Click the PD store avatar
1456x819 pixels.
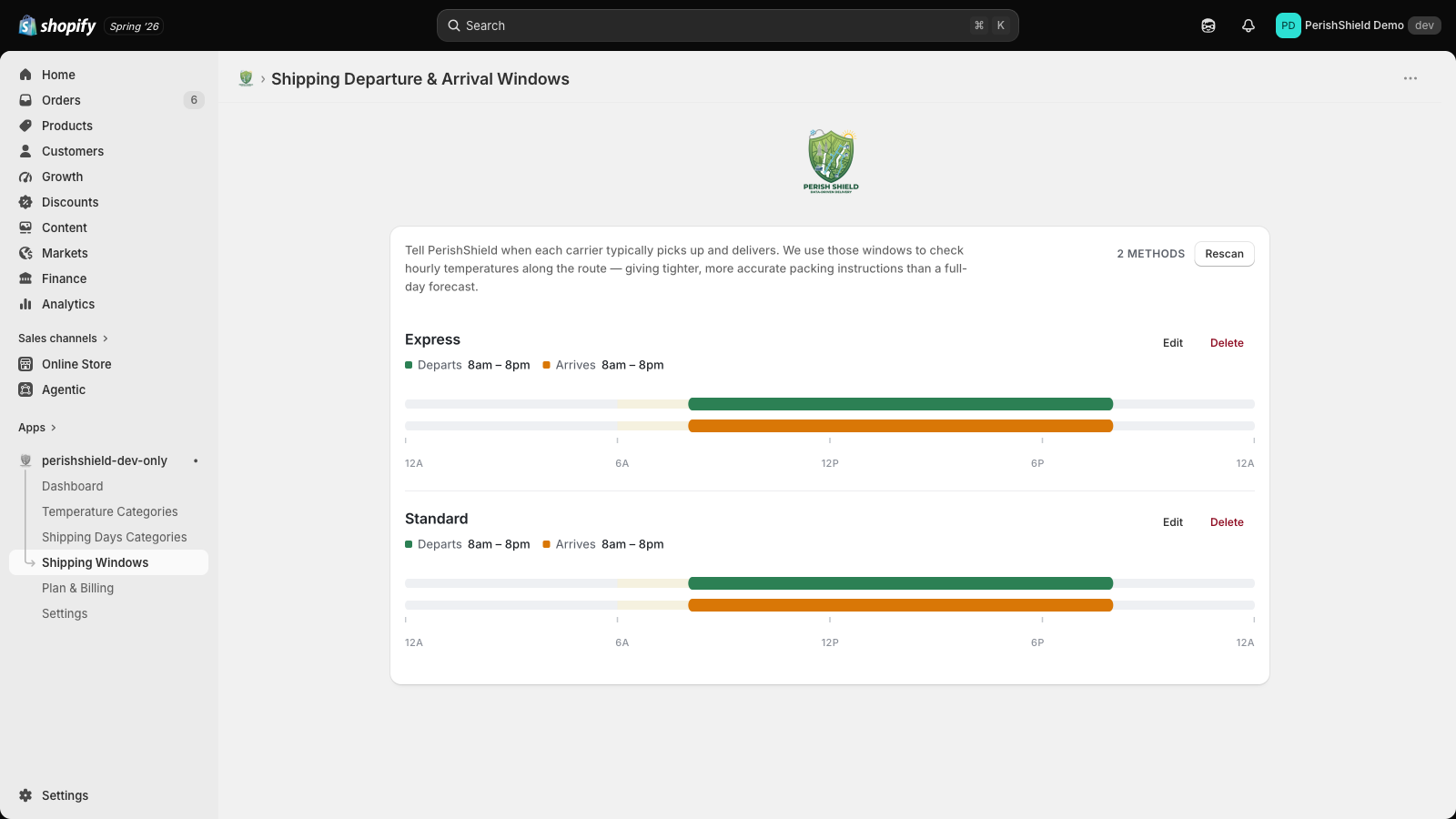tap(1289, 25)
